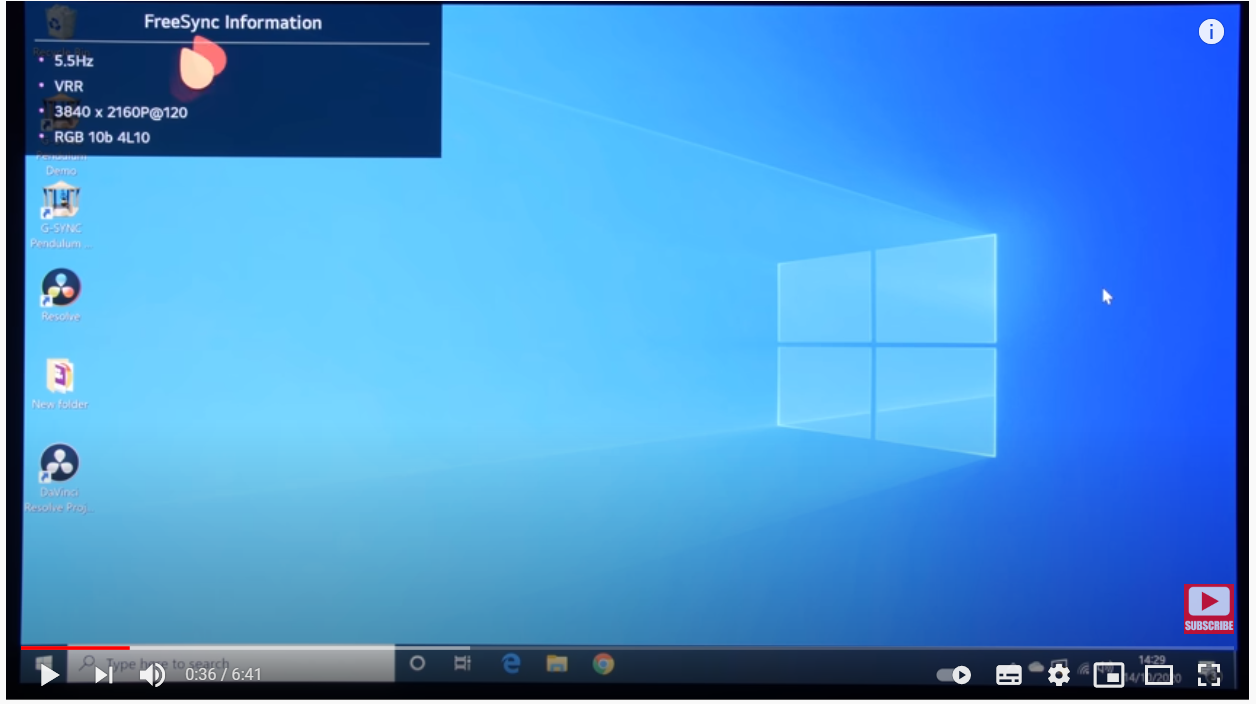Click the Edge browser taskbar icon
This screenshot has width=1256, height=704.
click(511, 663)
